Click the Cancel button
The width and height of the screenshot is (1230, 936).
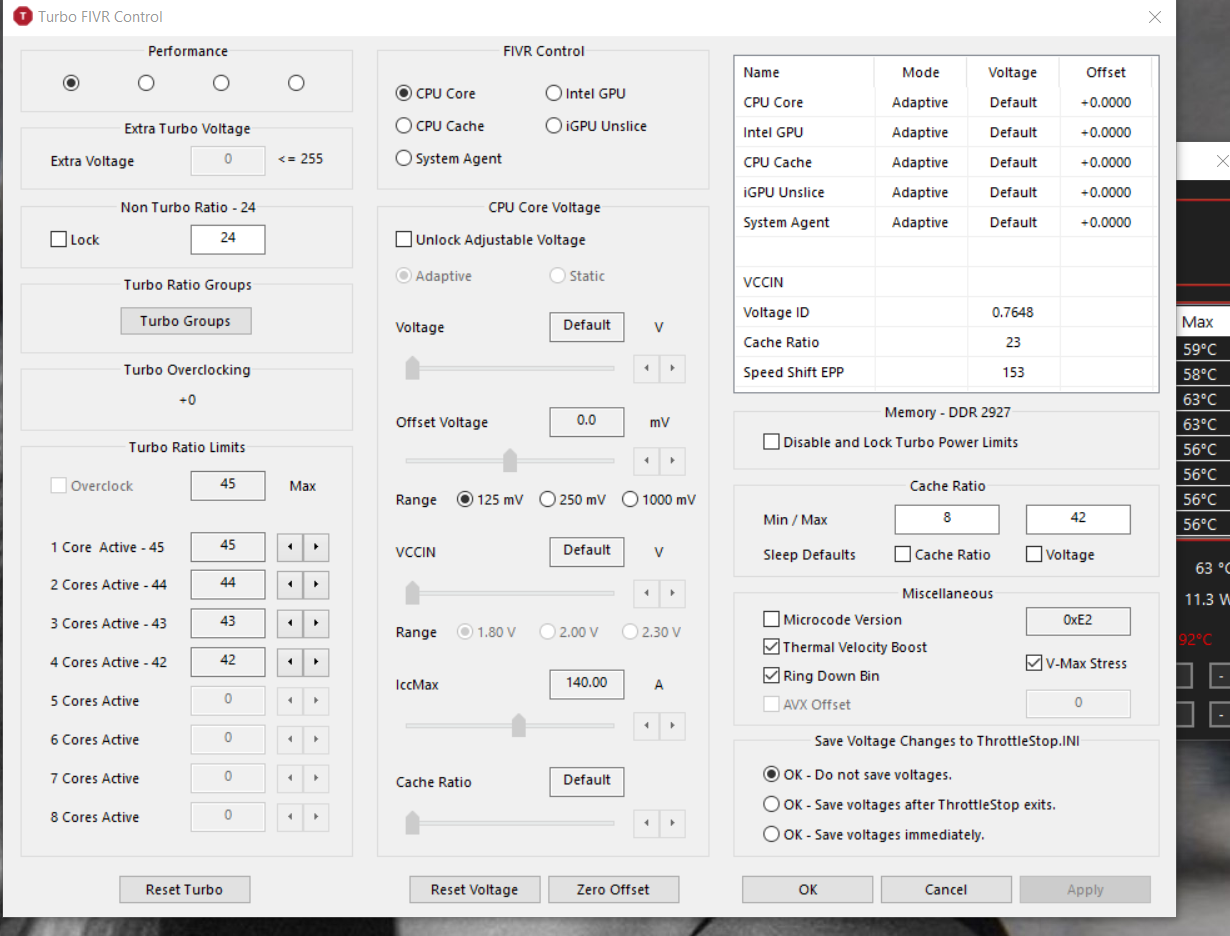coord(946,889)
